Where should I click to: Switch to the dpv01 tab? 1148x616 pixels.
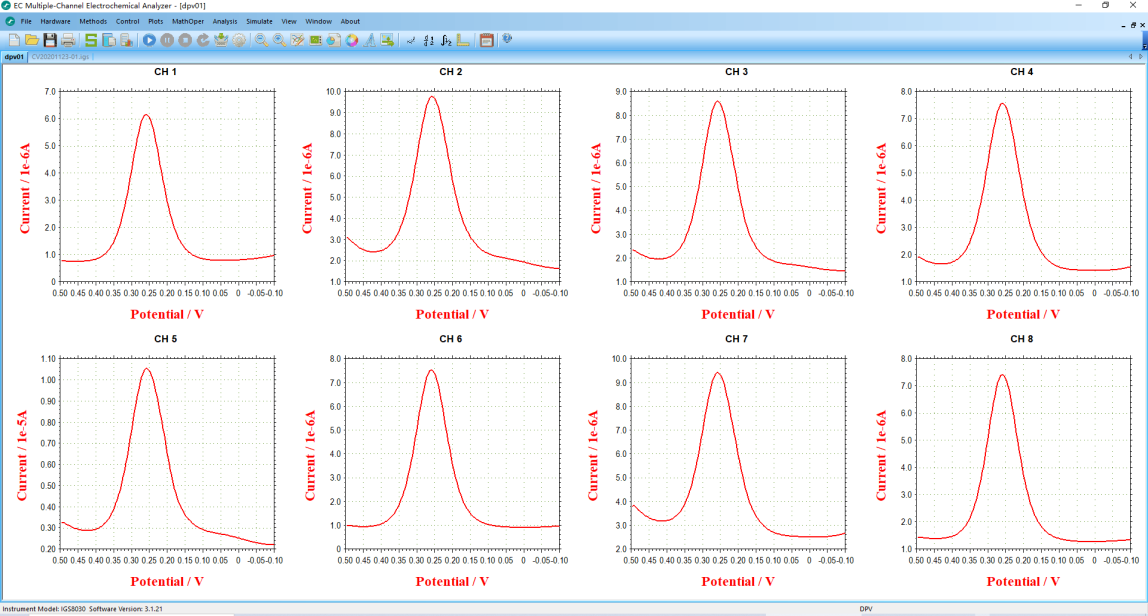coord(14,56)
